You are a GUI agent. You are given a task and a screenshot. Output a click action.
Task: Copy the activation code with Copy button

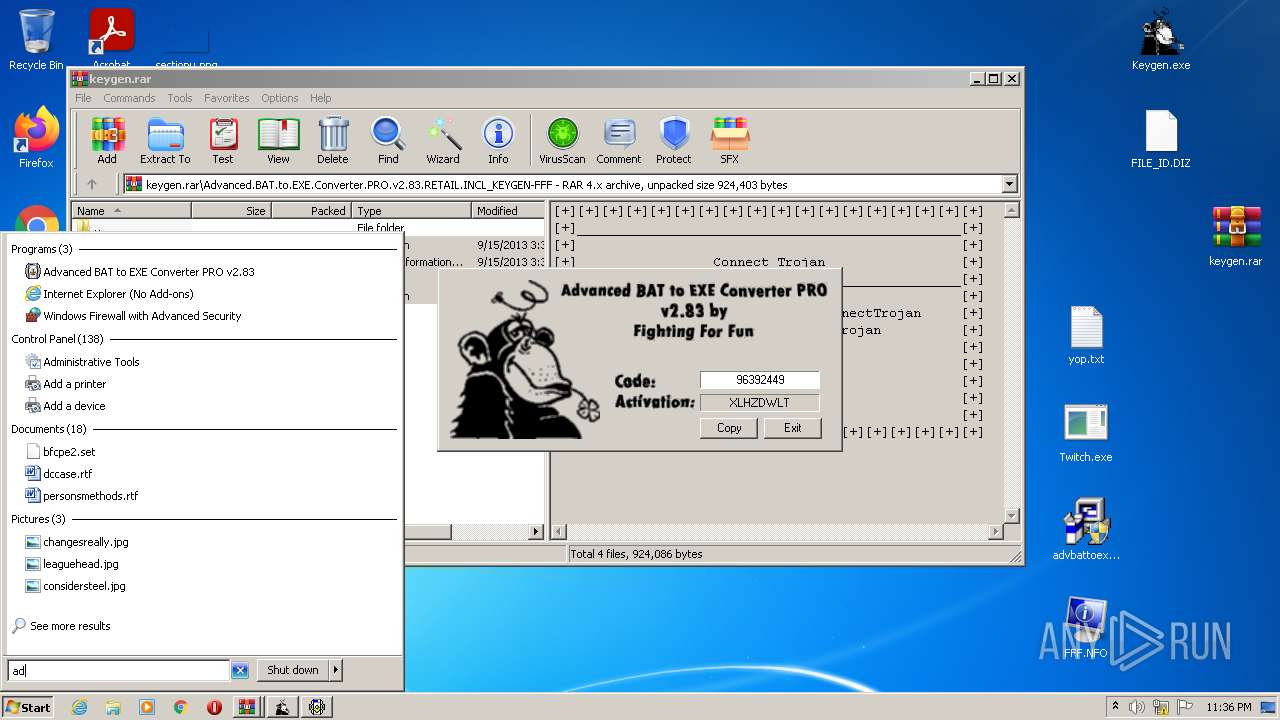tap(729, 428)
